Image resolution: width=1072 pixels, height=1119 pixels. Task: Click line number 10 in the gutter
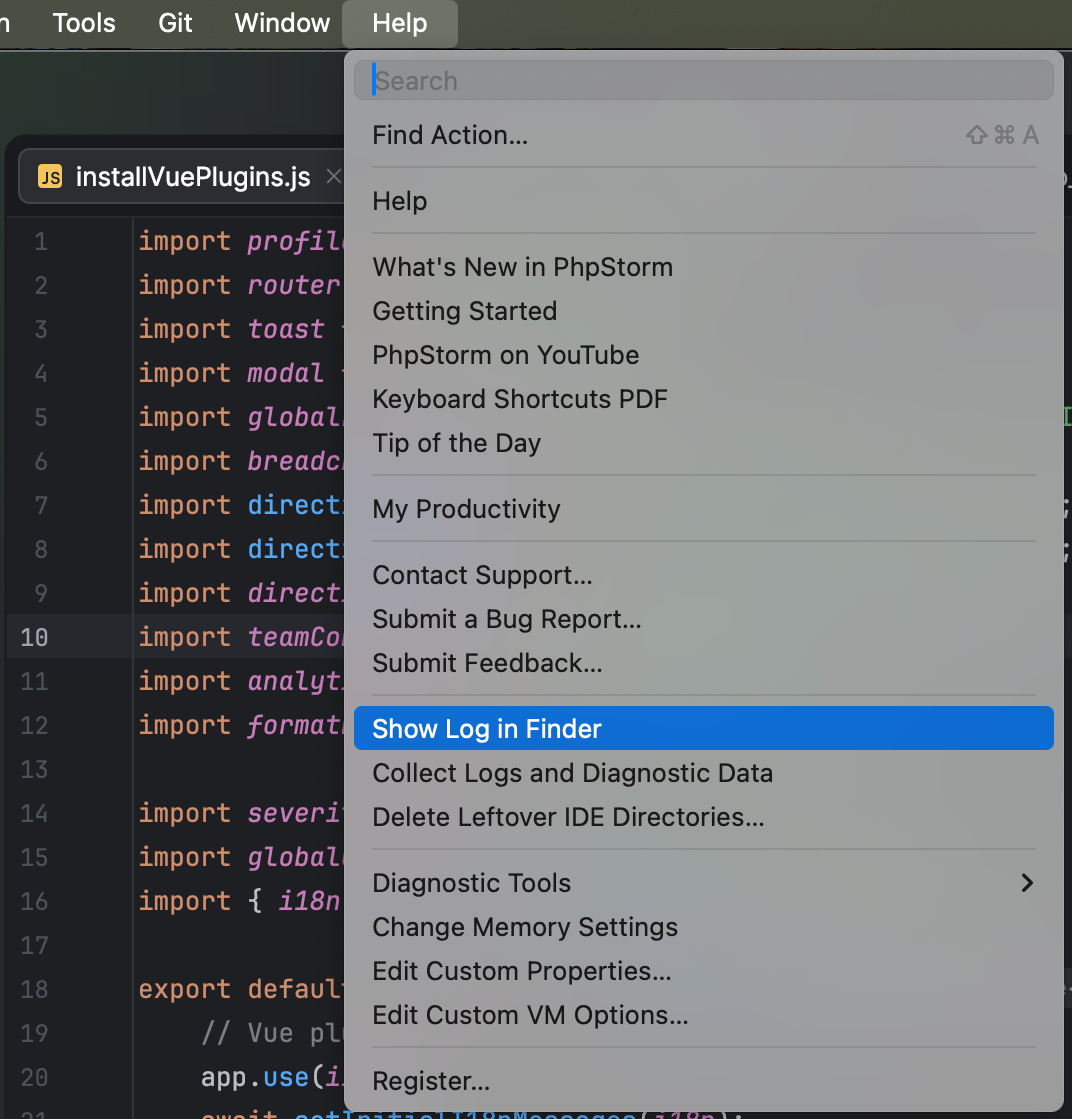point(35,637)
